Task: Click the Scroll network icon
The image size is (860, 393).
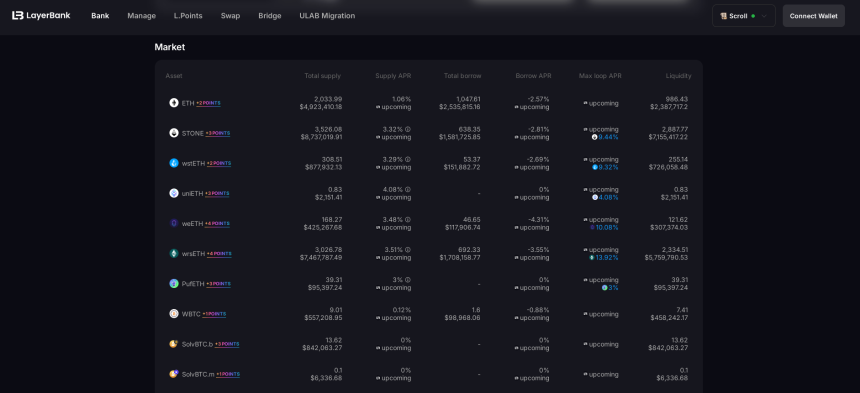Action: tap(723, 16)
